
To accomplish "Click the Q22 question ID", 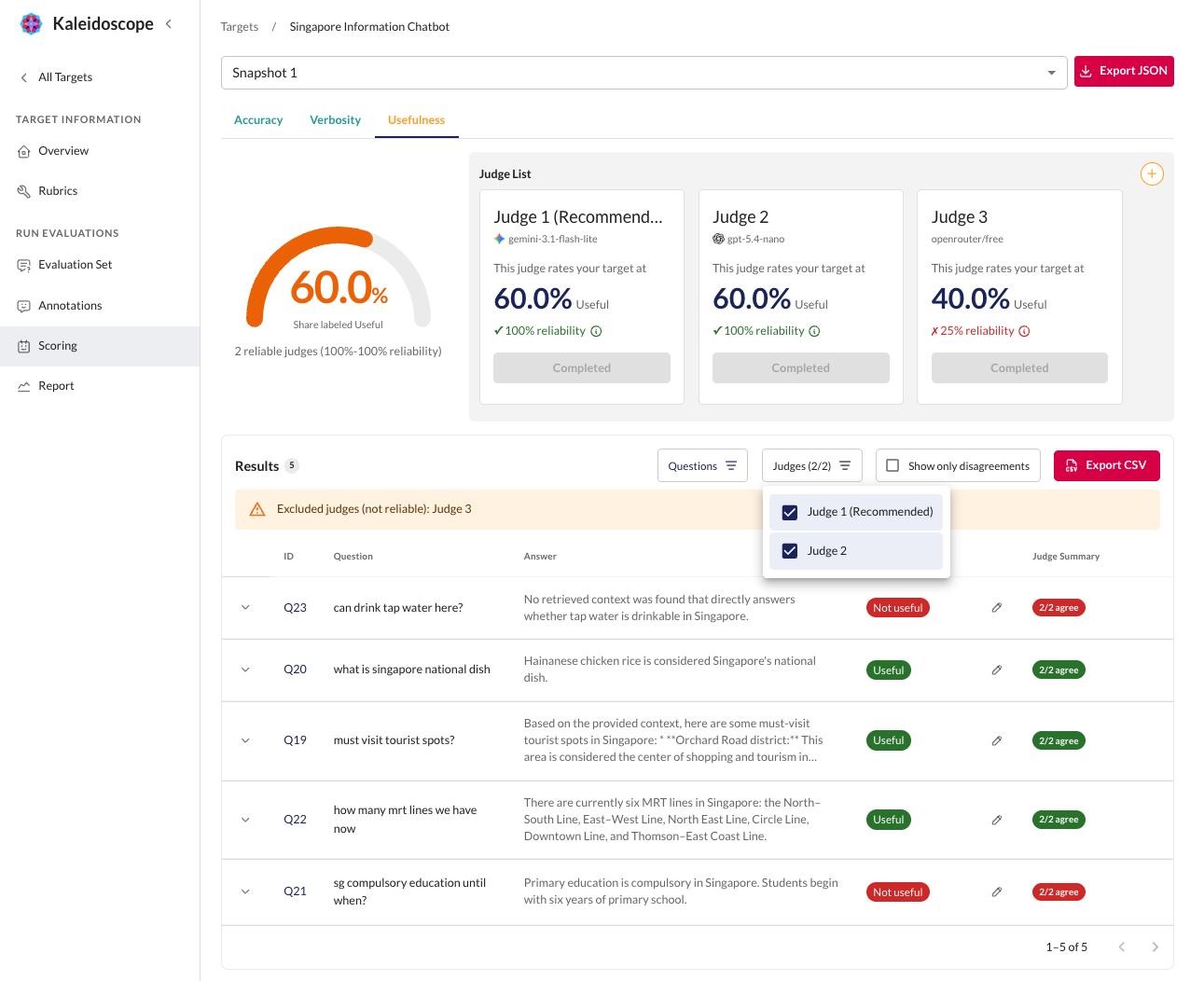I will coord(295,820).
